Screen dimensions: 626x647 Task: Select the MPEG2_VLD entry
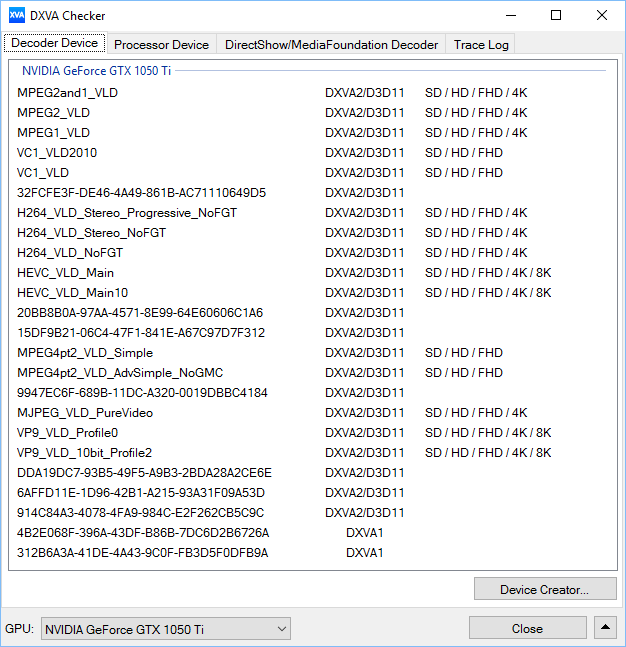tap(53, 113)
